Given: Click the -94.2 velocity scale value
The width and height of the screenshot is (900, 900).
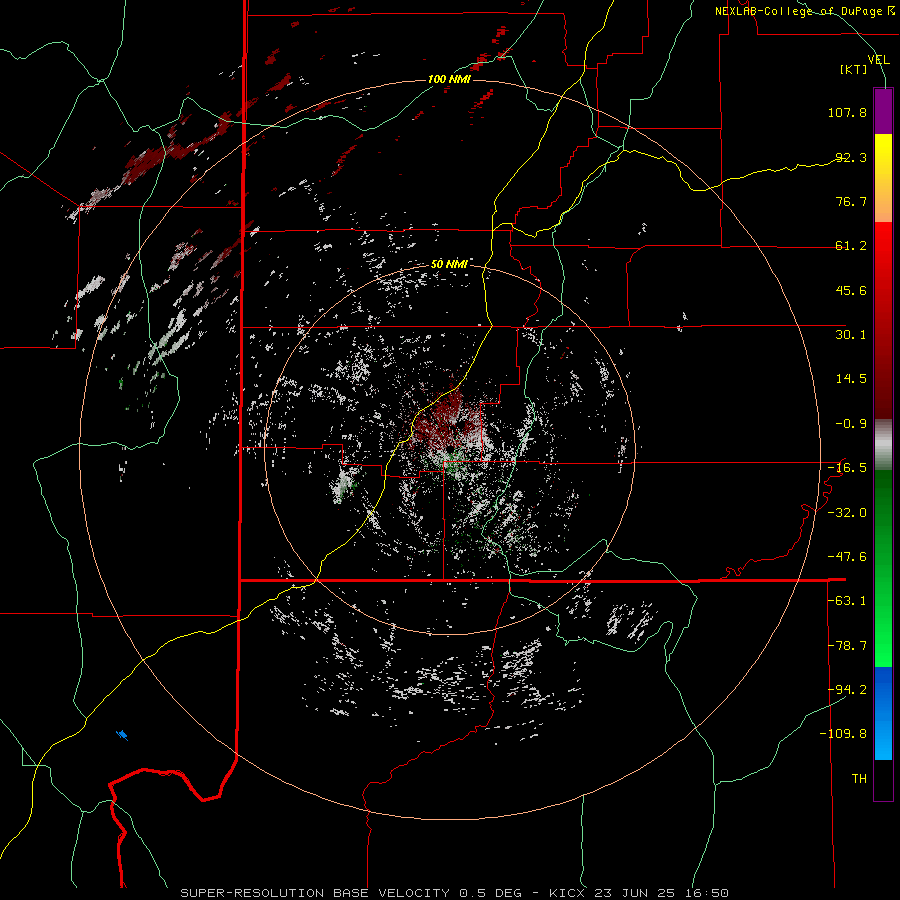Looking at the screenshot, I should (847, 690).
